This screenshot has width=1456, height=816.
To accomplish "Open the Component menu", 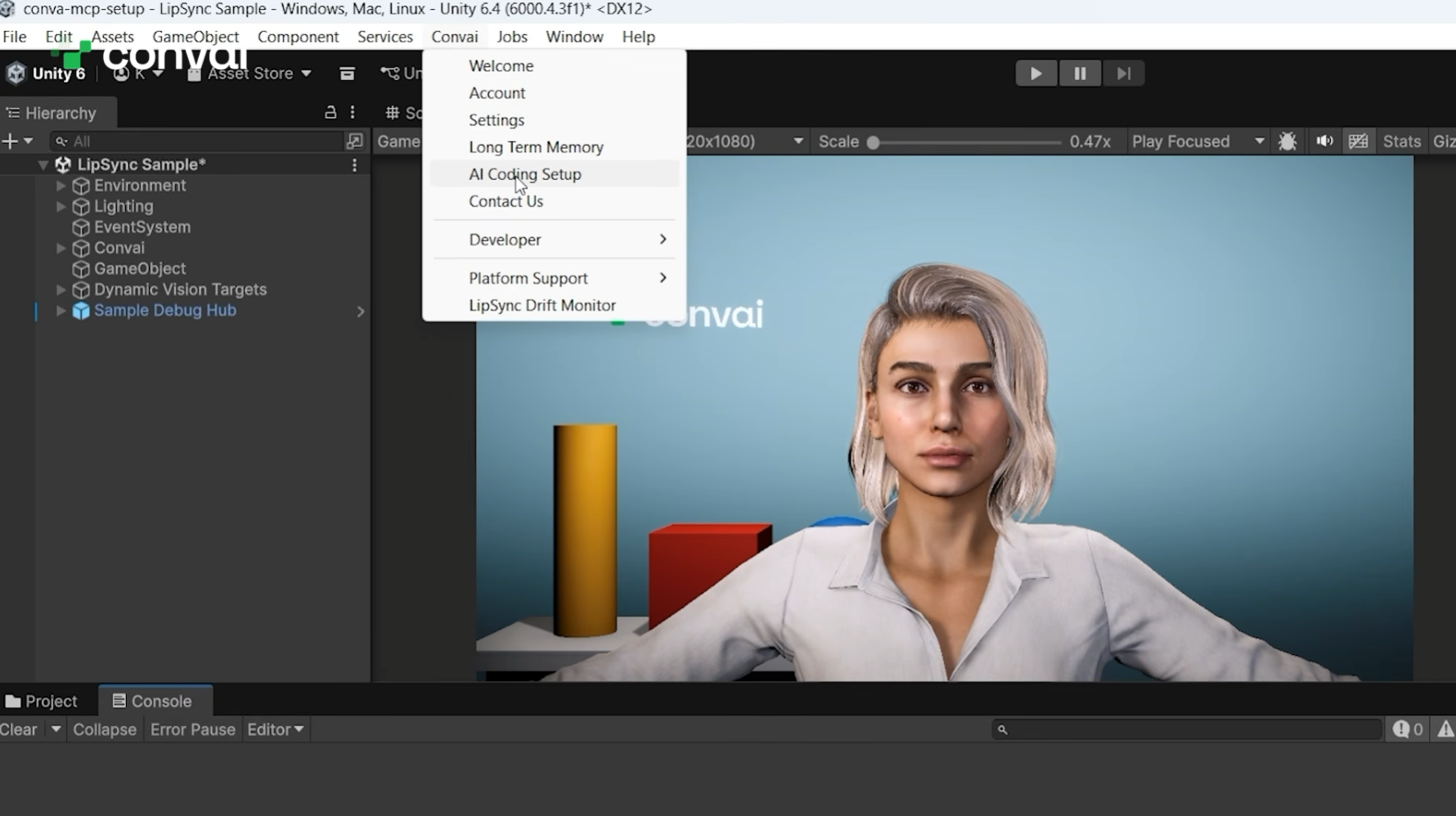I will [x=298, y=37].
